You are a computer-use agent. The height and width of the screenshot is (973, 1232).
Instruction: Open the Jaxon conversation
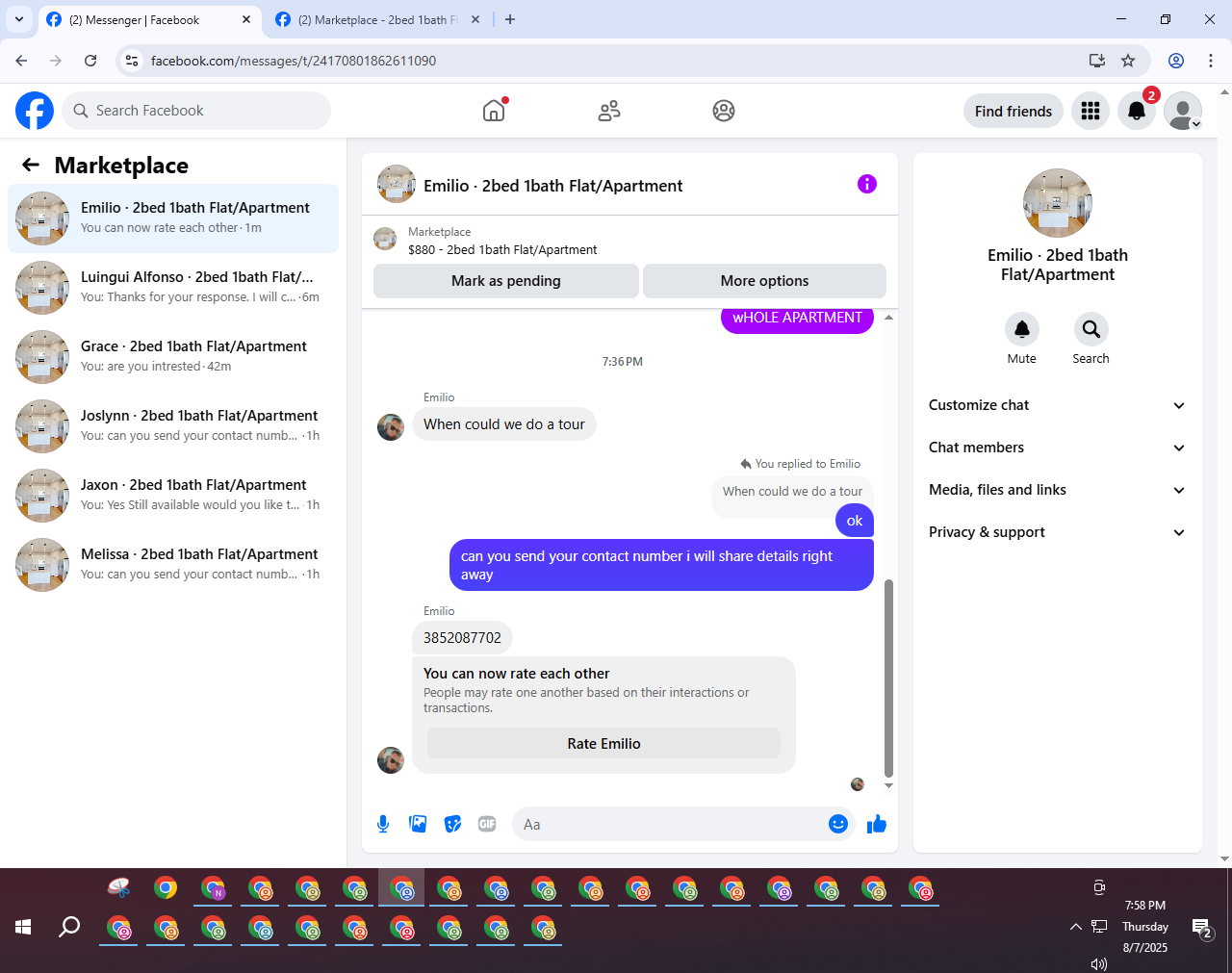pos(173,496)
